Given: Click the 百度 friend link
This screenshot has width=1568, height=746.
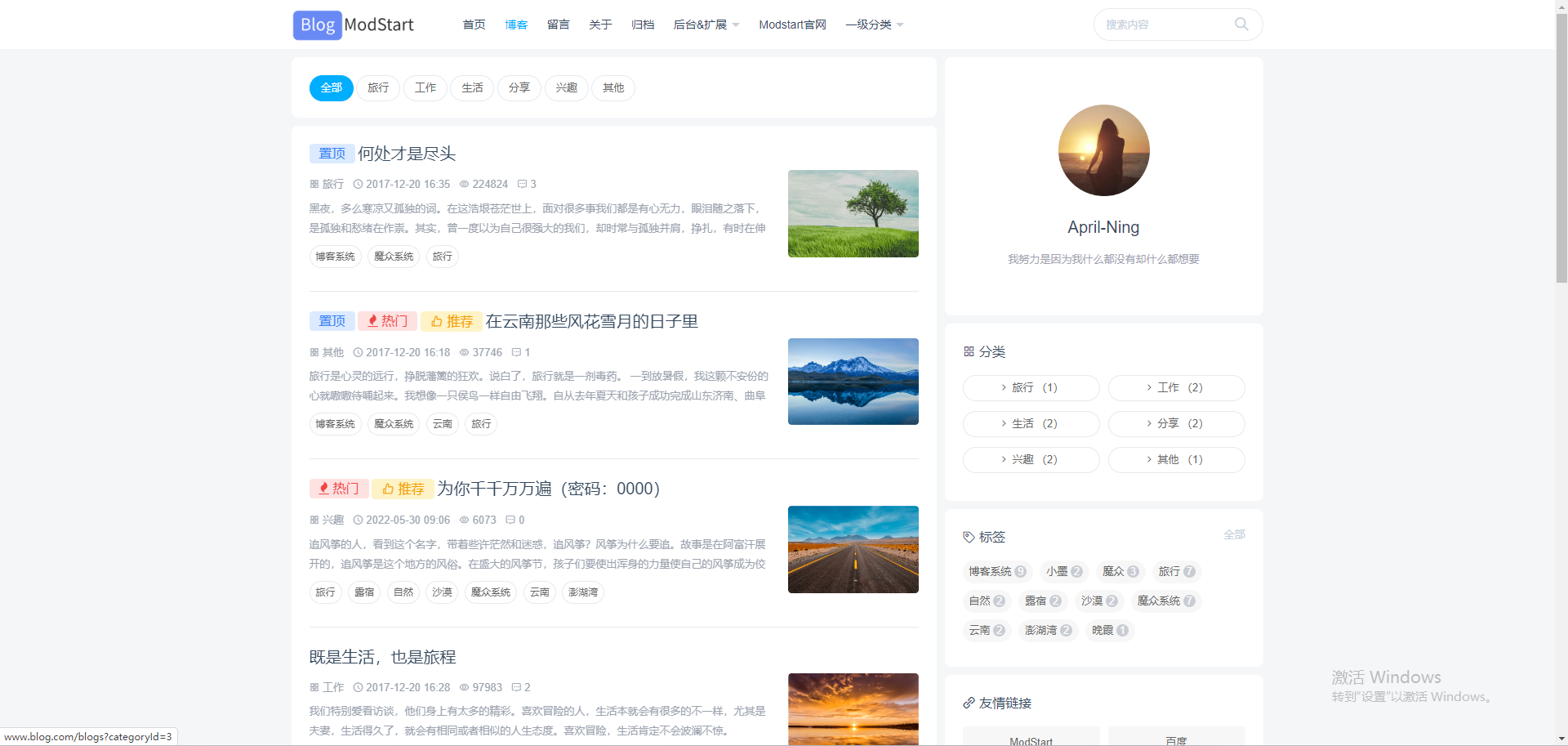Looking at the screenshot, I should point(1176,738).
